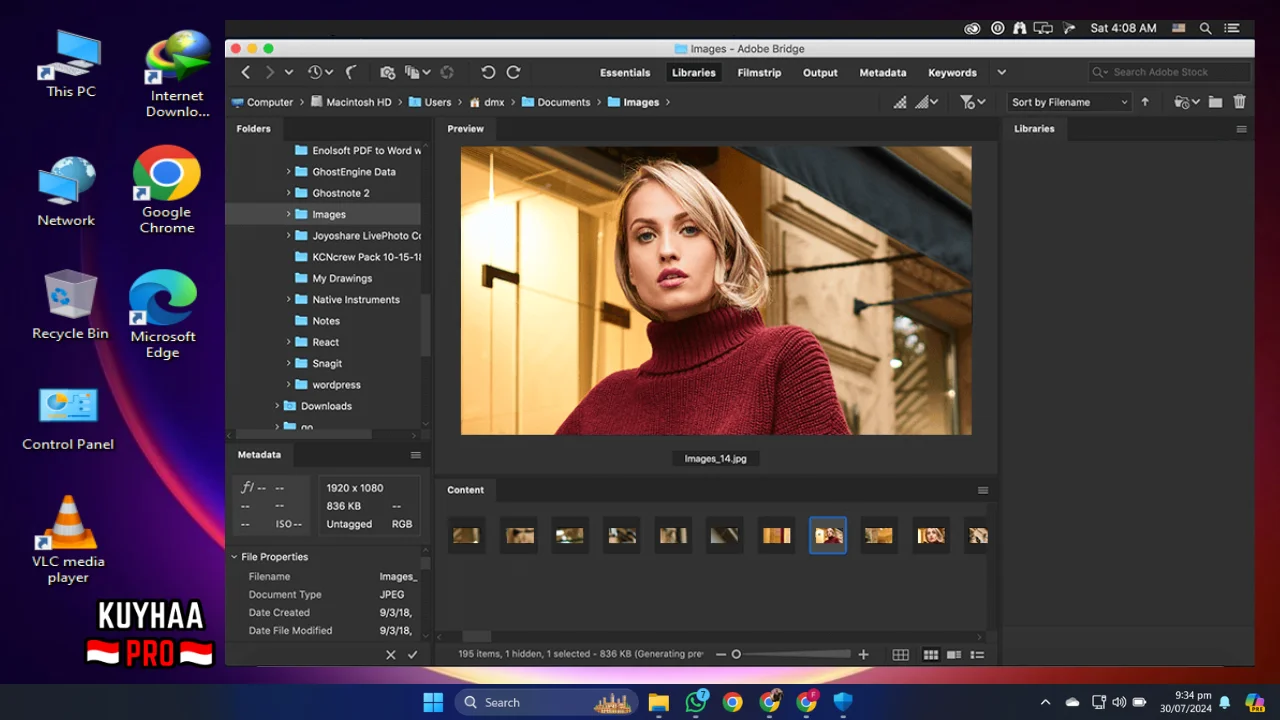The height and width of the screenshot is (720, 1280).
Task: Expand the Downloads folder arrow
Action: (277, 406)
